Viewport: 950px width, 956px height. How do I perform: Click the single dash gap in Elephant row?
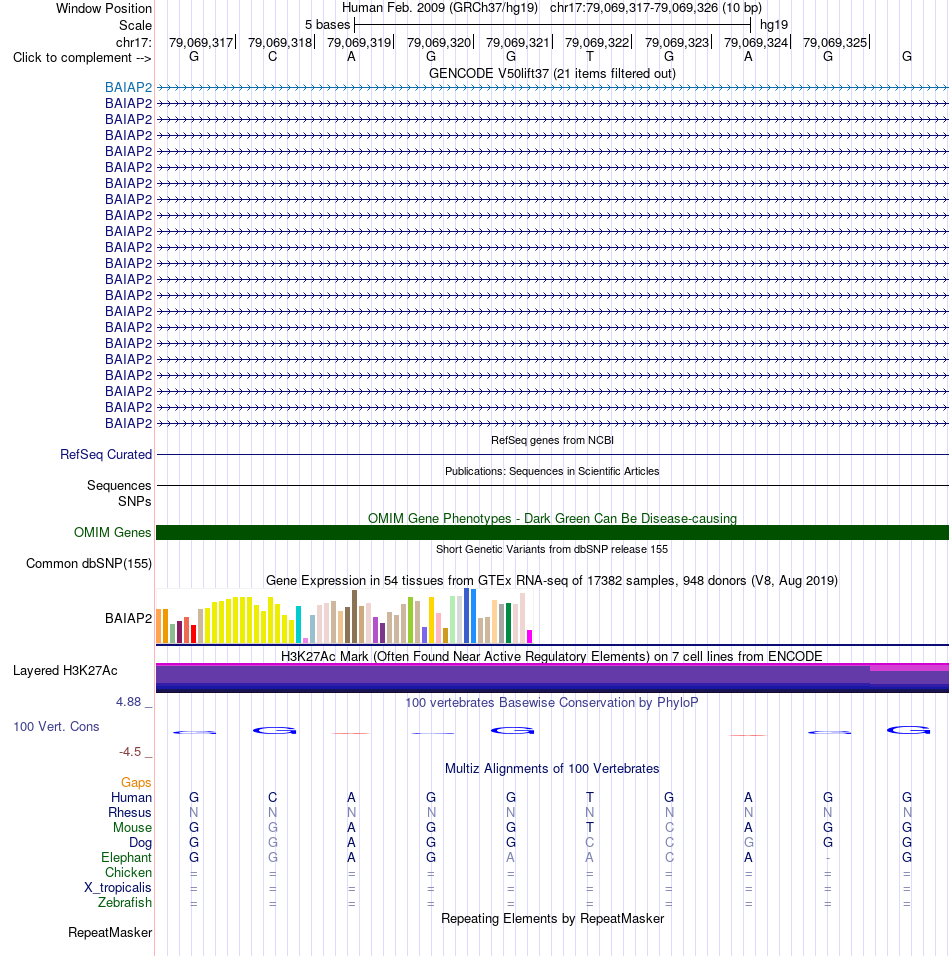point(827,858)
